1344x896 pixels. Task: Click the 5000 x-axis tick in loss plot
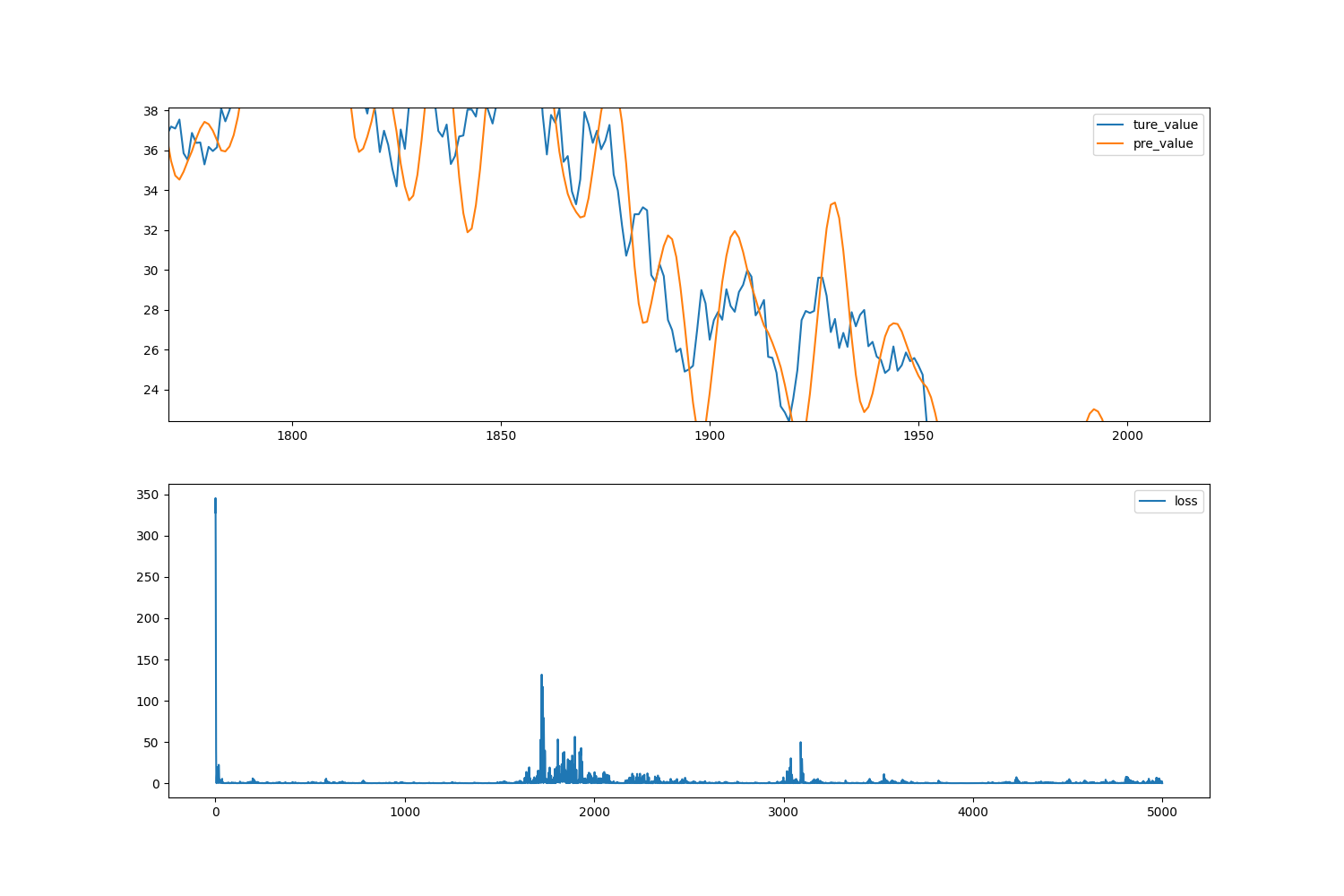[x=1162, y=812]
